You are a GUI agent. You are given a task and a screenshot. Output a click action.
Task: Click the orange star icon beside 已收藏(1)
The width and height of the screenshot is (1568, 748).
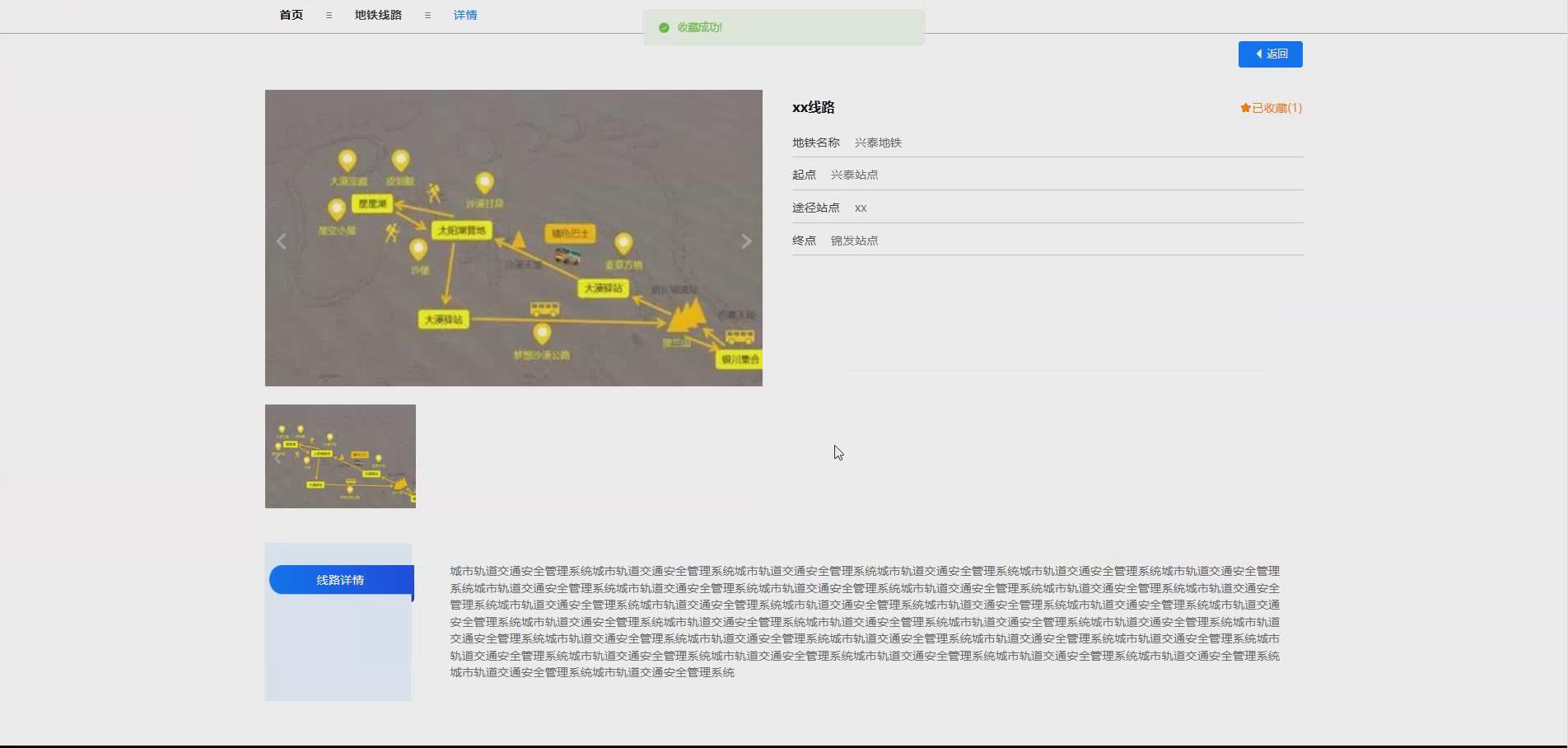point(1244,107)
